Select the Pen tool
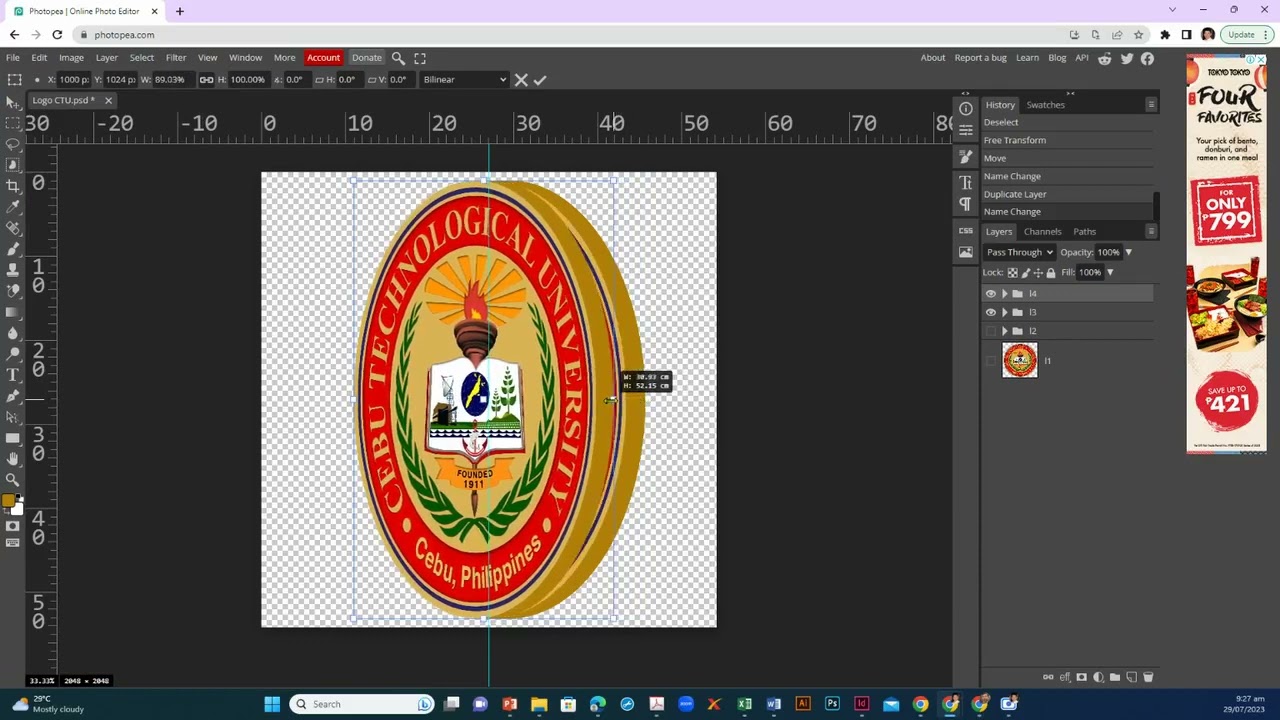This screenshot has height=720, width=1280. [12, 396]
